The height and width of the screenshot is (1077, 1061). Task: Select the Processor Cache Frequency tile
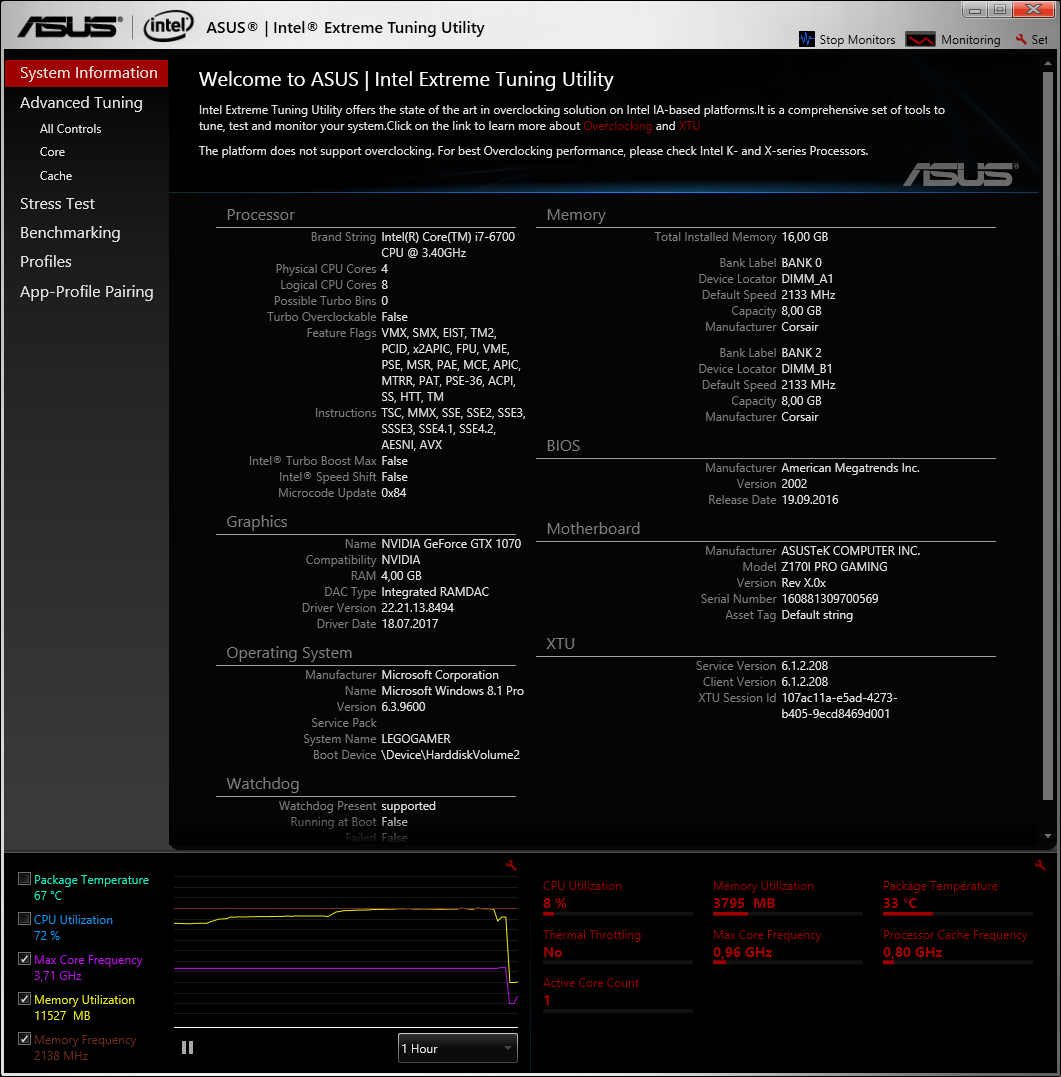tap(958, 945)
